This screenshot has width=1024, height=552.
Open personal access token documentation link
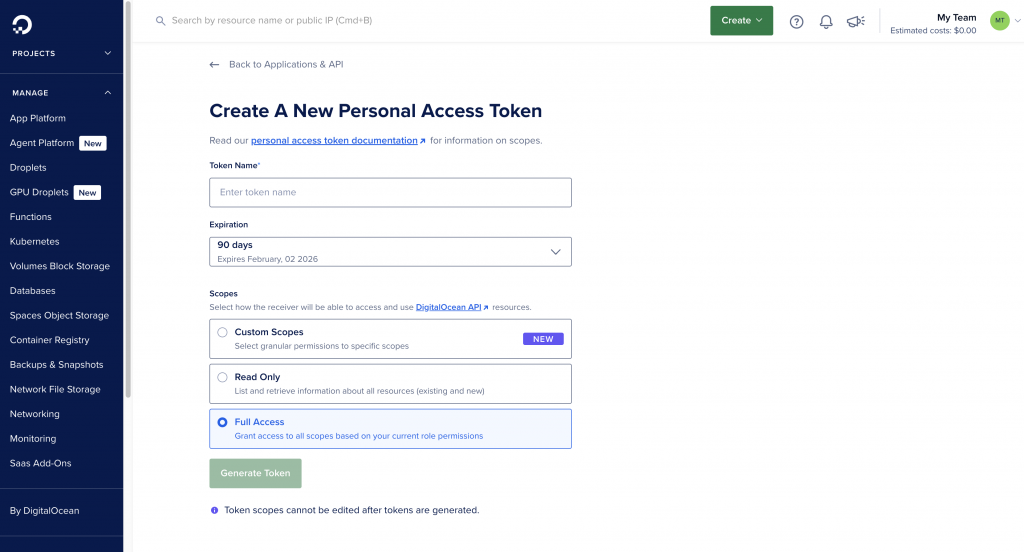coord(334,141)
